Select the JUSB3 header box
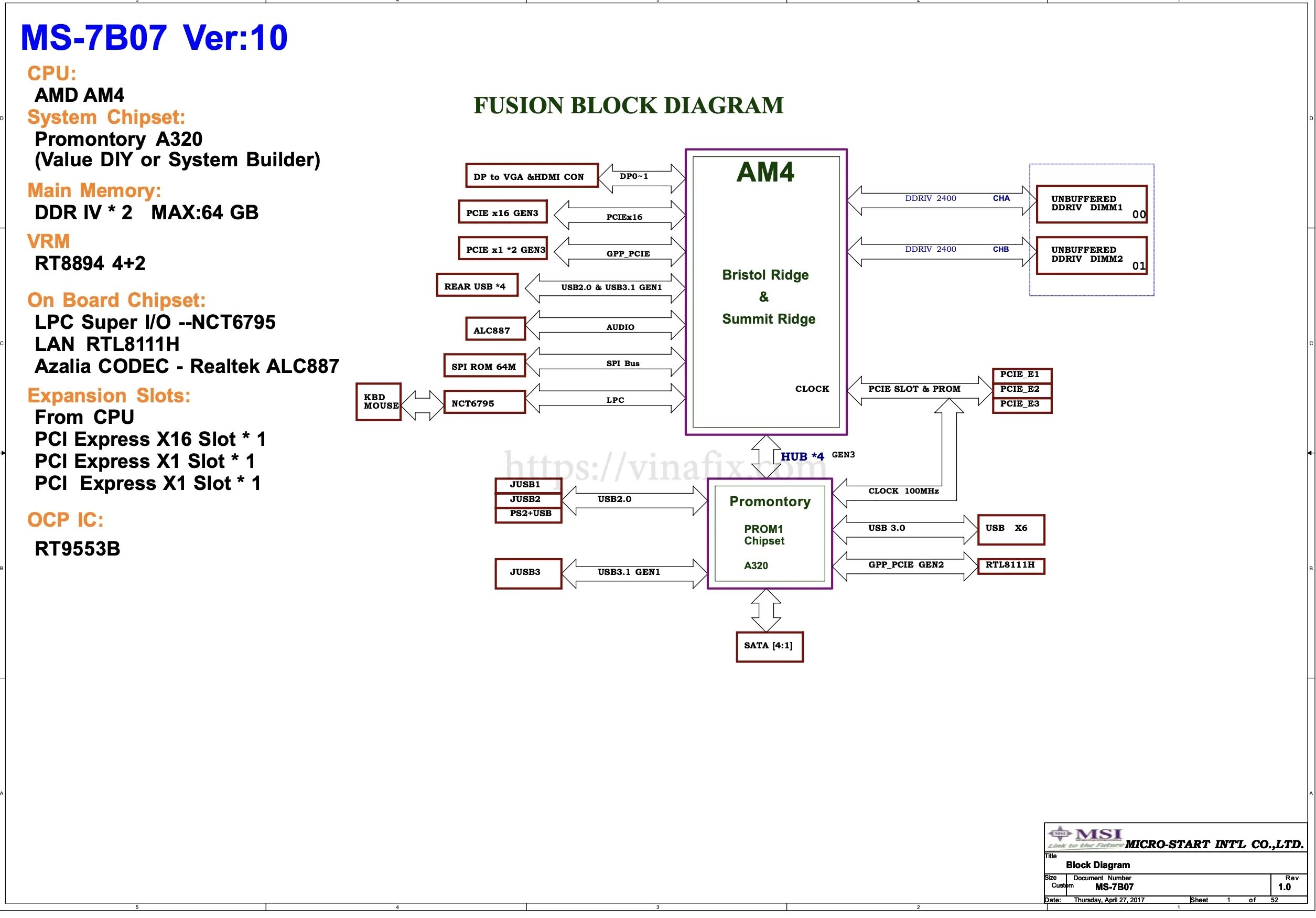Viewport: 1316px width, 918px height. [x=528, y=573]
